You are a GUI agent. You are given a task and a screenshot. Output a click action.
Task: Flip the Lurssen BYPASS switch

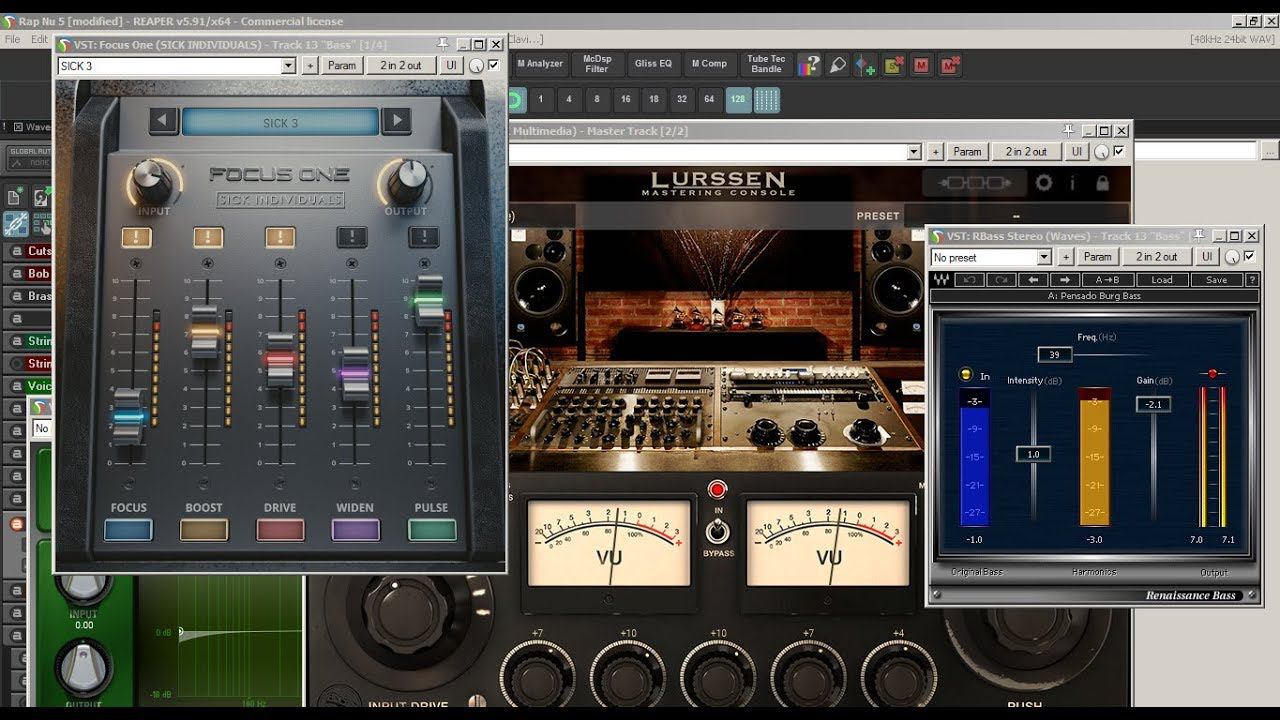tap(717, 531)
